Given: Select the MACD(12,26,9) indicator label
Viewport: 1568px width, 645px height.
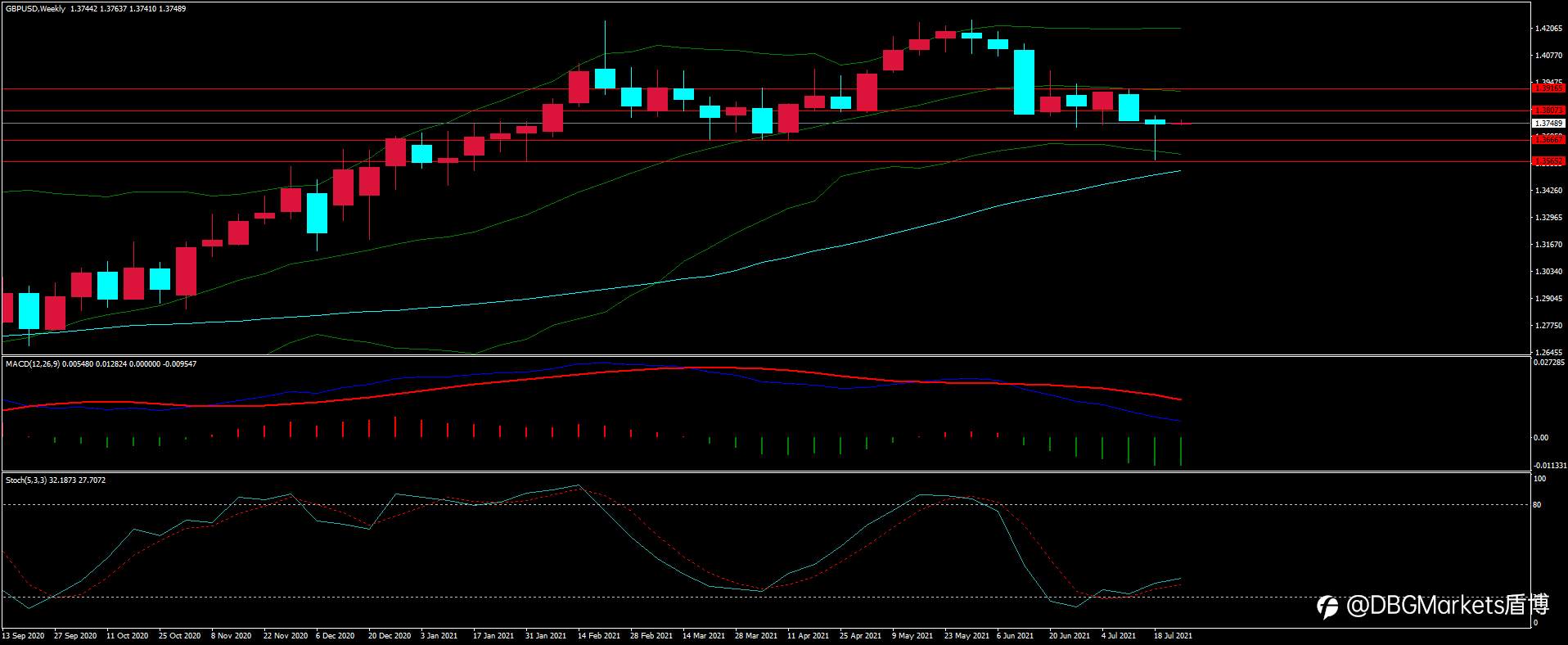Looking at the screenshot, I should 33,363.
